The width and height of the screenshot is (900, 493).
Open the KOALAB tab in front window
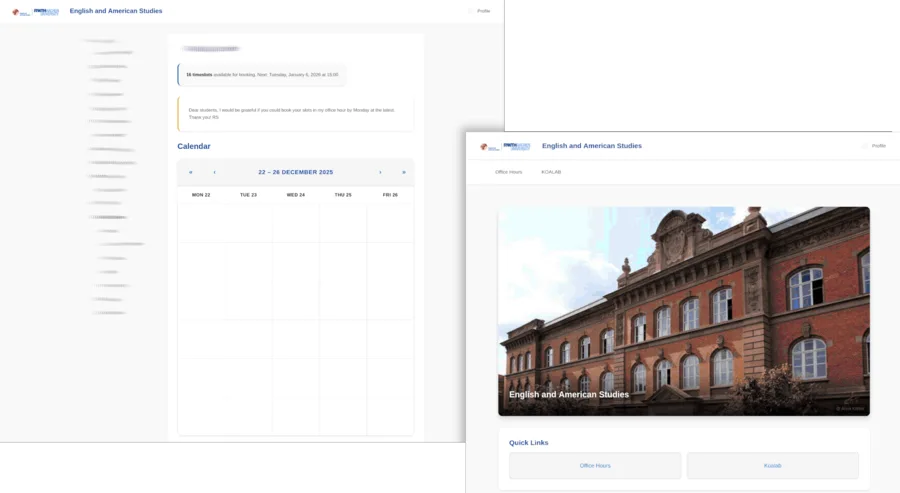coord(551,172)
